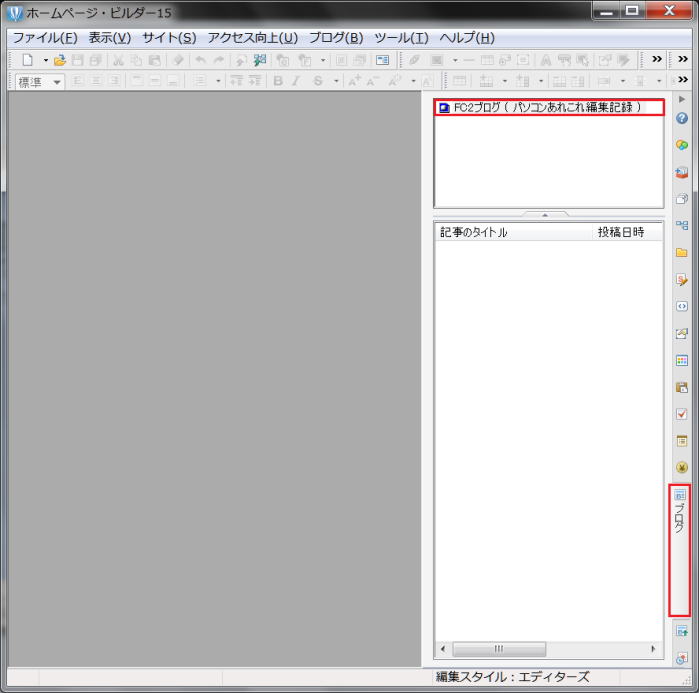Click the article list scroll-right arrow
Image resolution: width=699 pixels, height=693 pixels.
653,648
